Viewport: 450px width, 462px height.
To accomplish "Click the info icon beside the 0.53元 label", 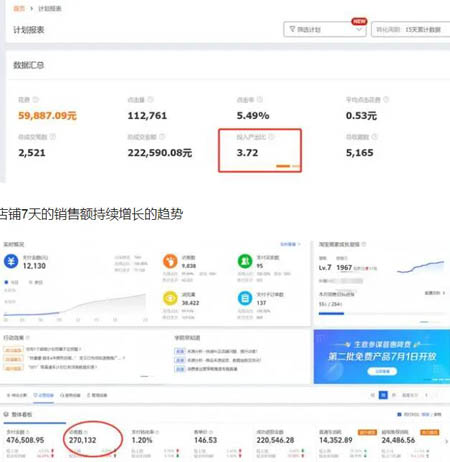I will point(386,99).
